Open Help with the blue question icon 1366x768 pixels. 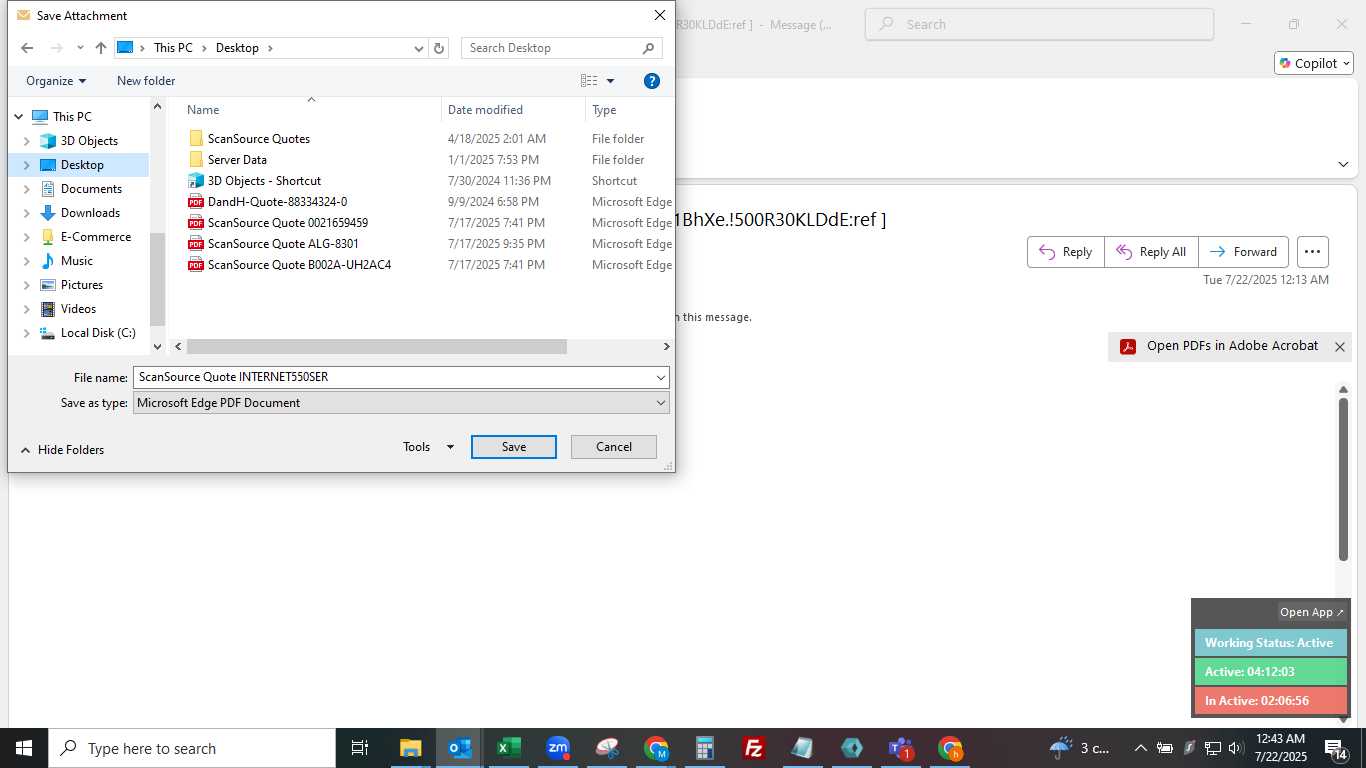click(x=652, y=81)
